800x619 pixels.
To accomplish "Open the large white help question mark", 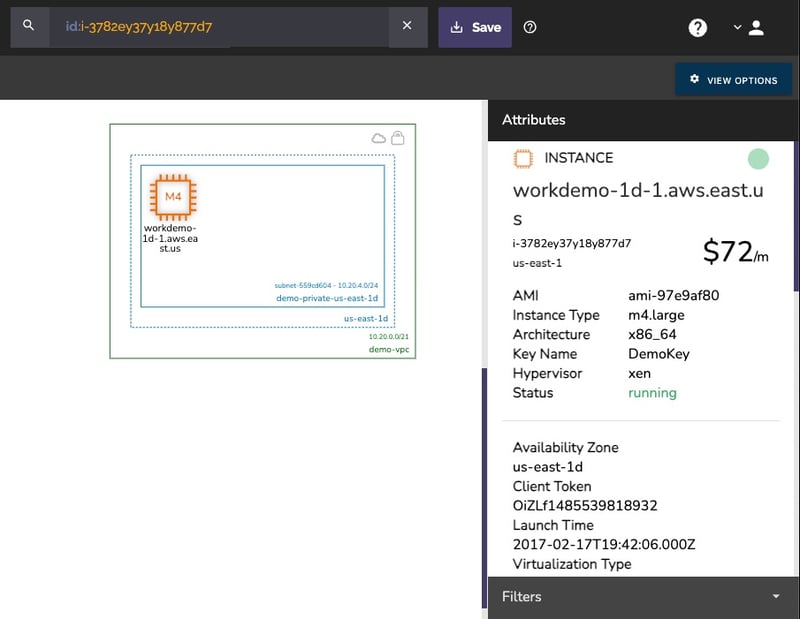I will tap(698, 28).
